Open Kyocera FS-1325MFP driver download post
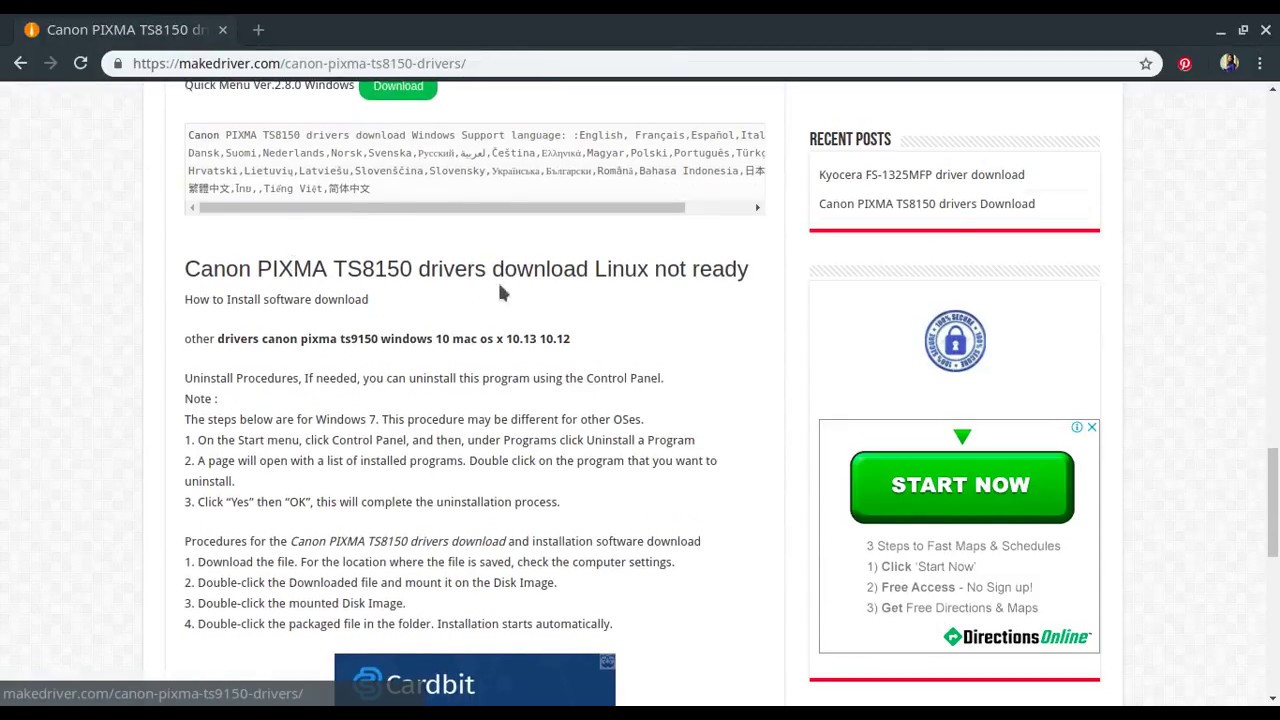Viewport: 1280px width, 720px height. tap(921, 174)
